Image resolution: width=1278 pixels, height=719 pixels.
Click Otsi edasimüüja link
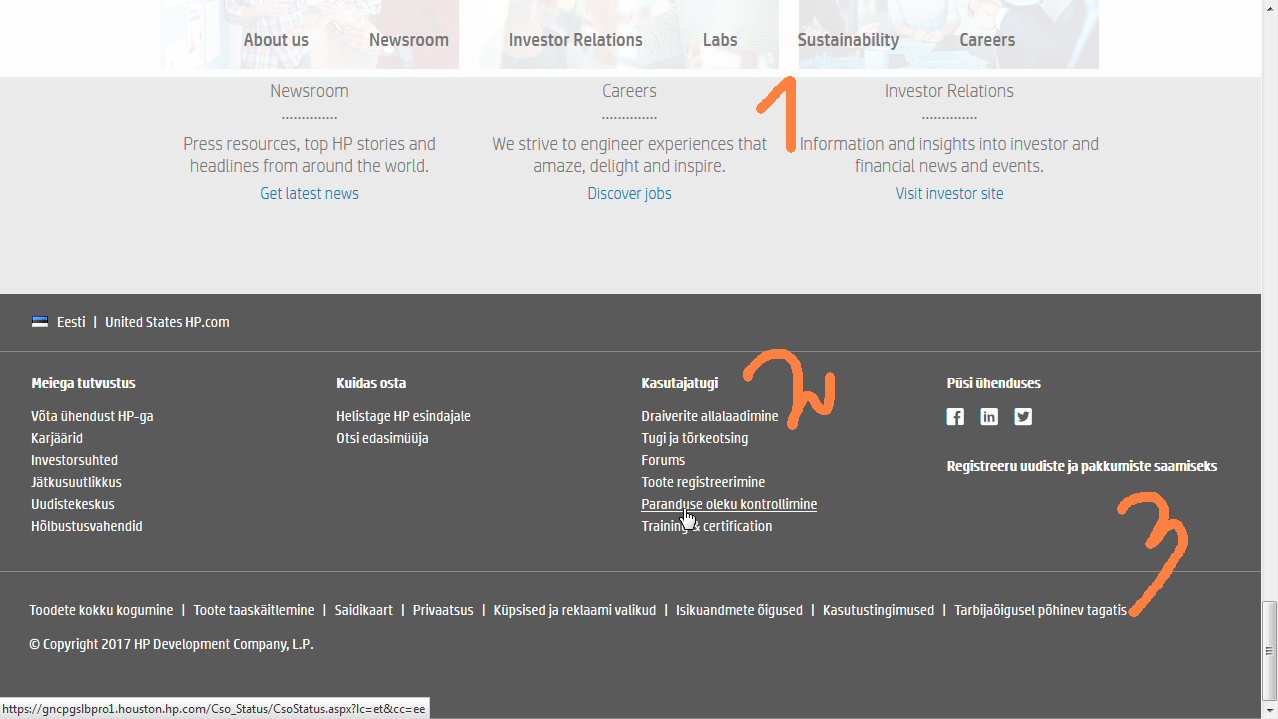(382, 438)
